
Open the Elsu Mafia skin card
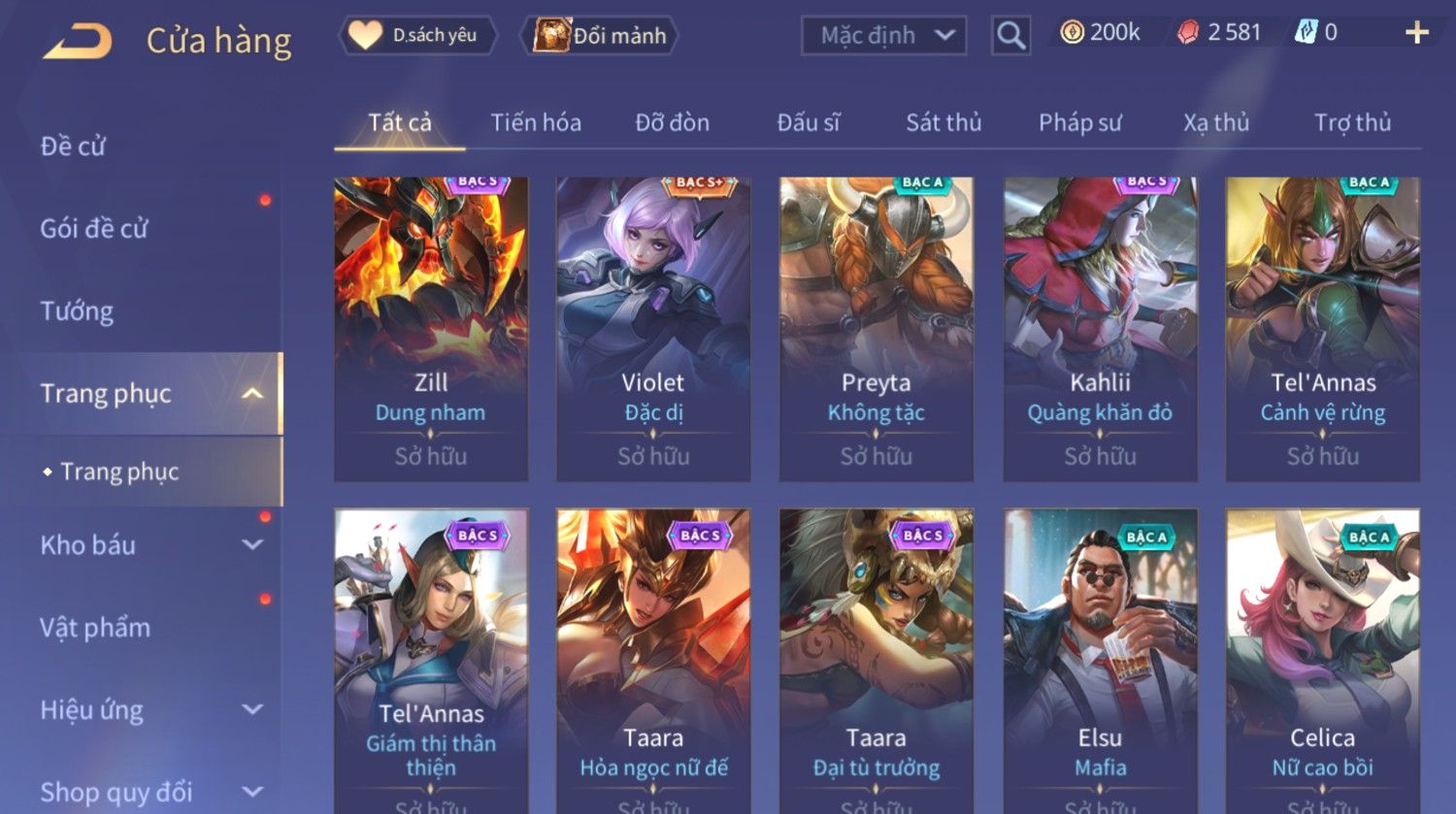point(1100,662)
